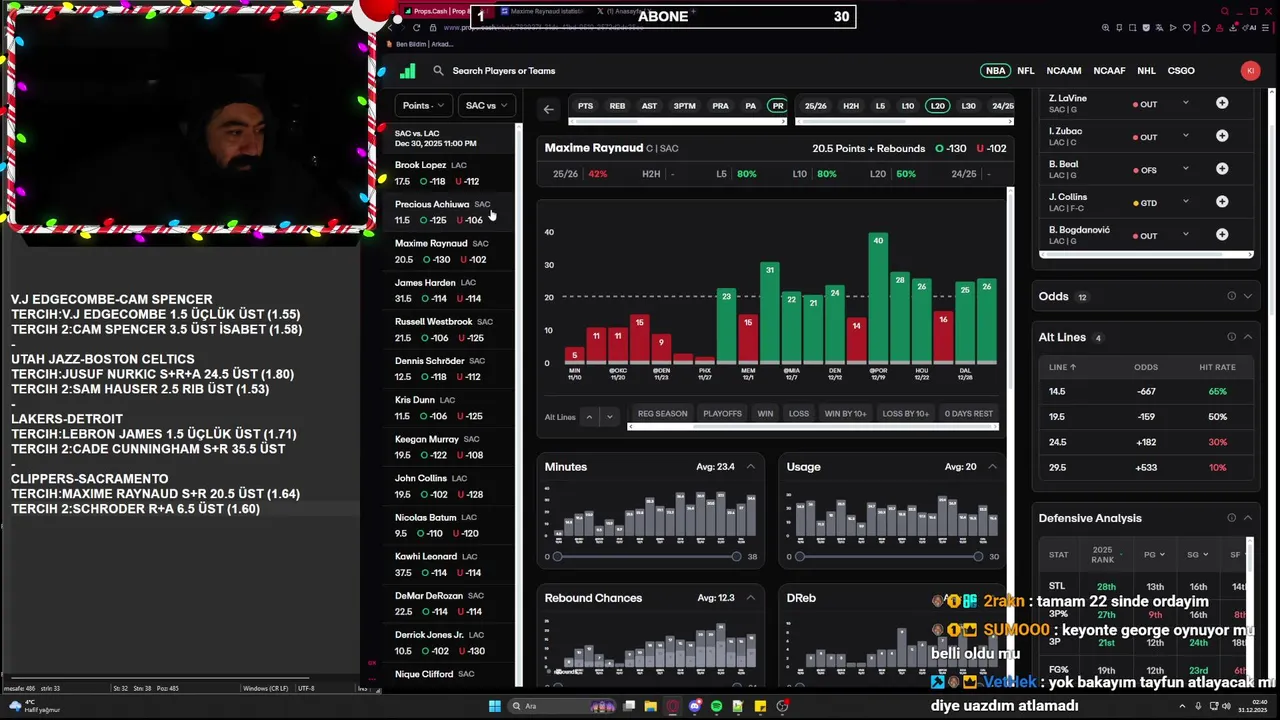Click the Search Players or Teams field
Screen dimensions: 1280x720
click(503, 71)
